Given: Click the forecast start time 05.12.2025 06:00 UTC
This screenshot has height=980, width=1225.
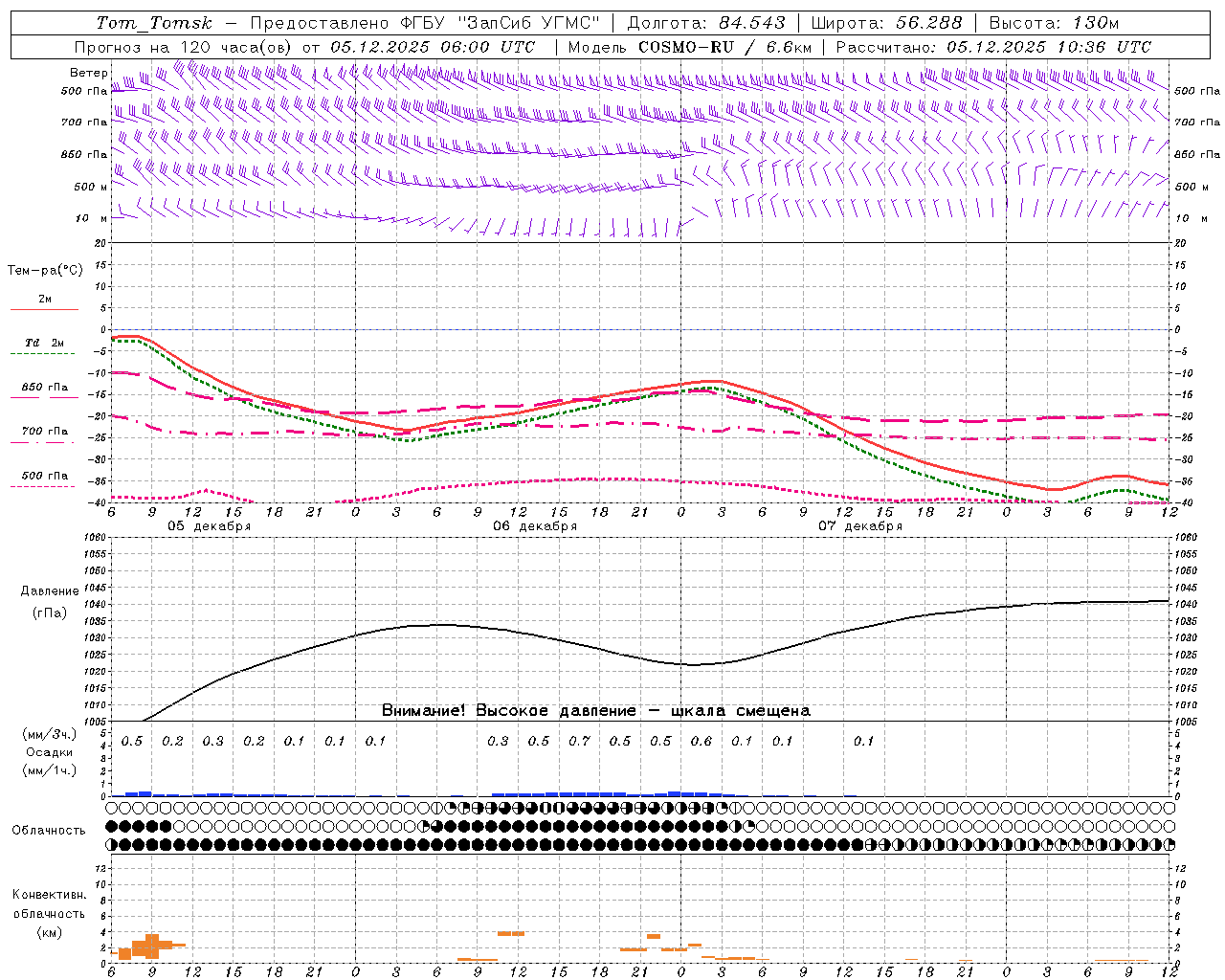Looking at the screenshot, I should tap(433, 47).
